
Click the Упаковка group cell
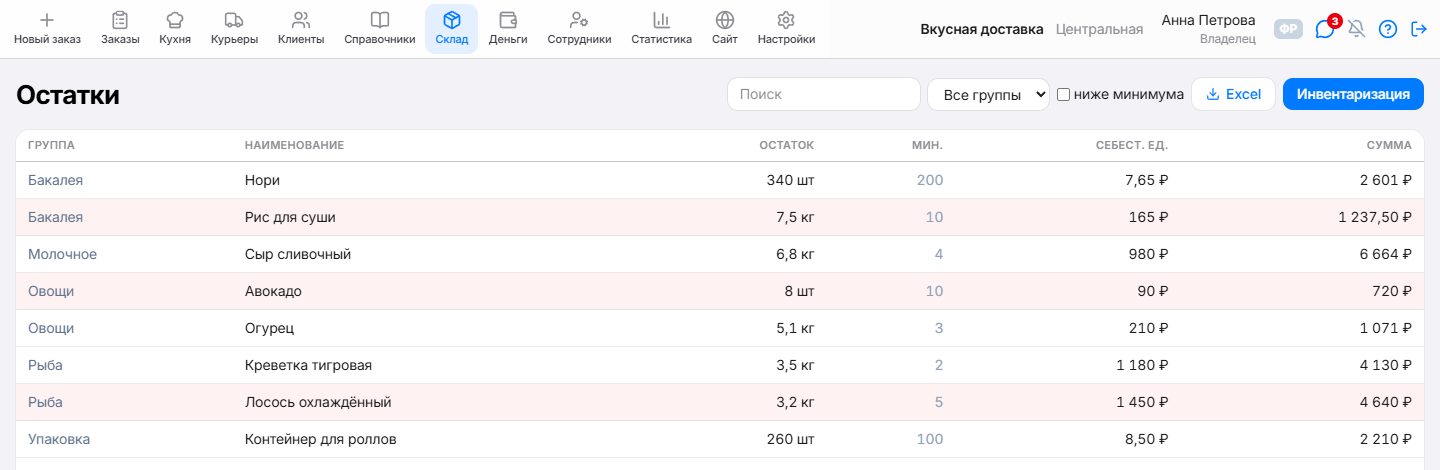pos(59,439)
